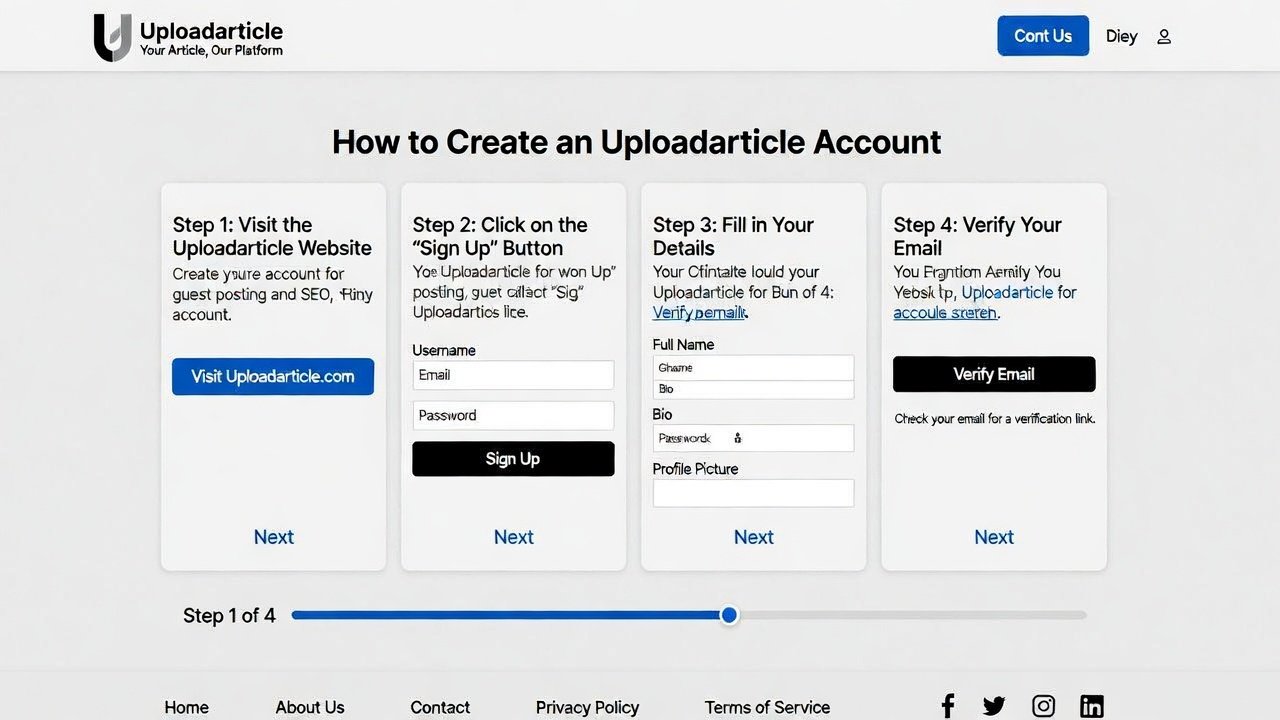The height and width of the screenshot is (720, 1280).
Task: Click Next under Step 4
Action: 993,537
